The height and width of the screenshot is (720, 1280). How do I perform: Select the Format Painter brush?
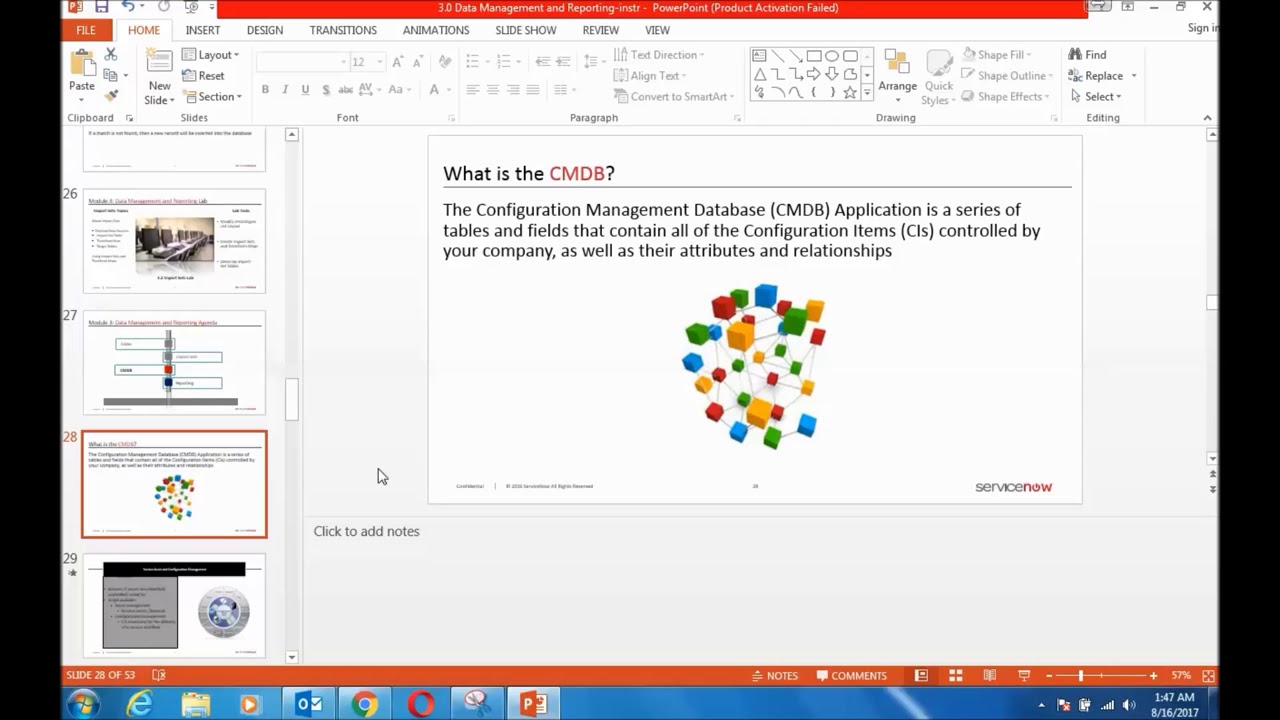pyautogui.click(x=110, y=96)
